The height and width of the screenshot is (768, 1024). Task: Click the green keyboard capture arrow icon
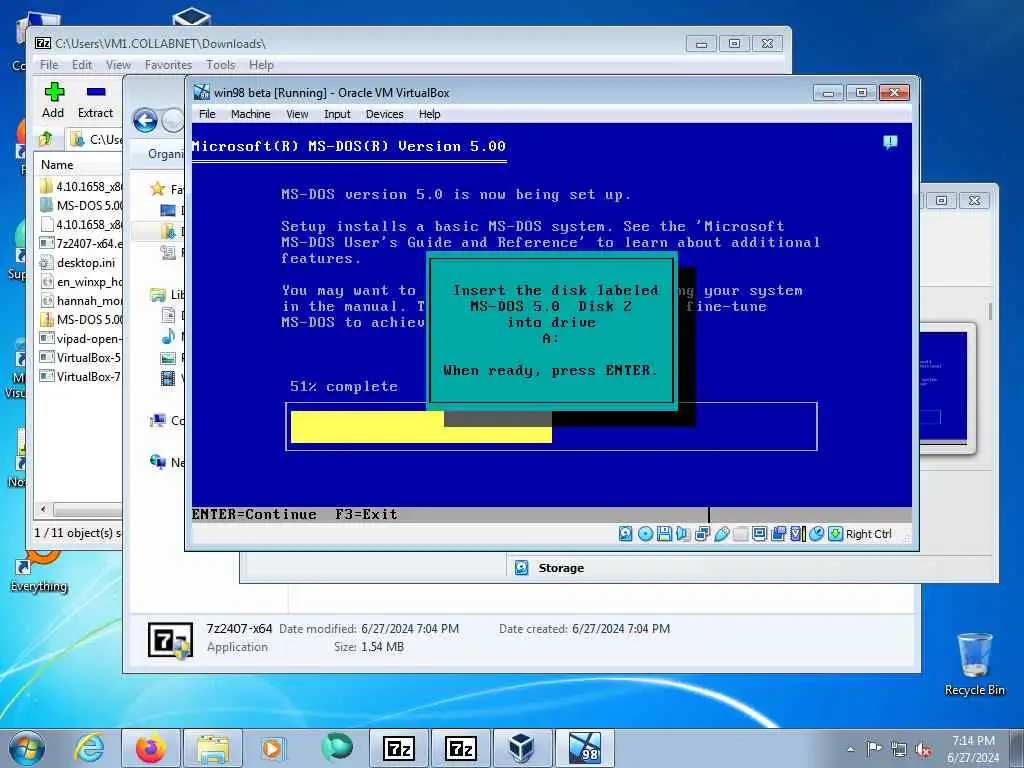[835, 534]
